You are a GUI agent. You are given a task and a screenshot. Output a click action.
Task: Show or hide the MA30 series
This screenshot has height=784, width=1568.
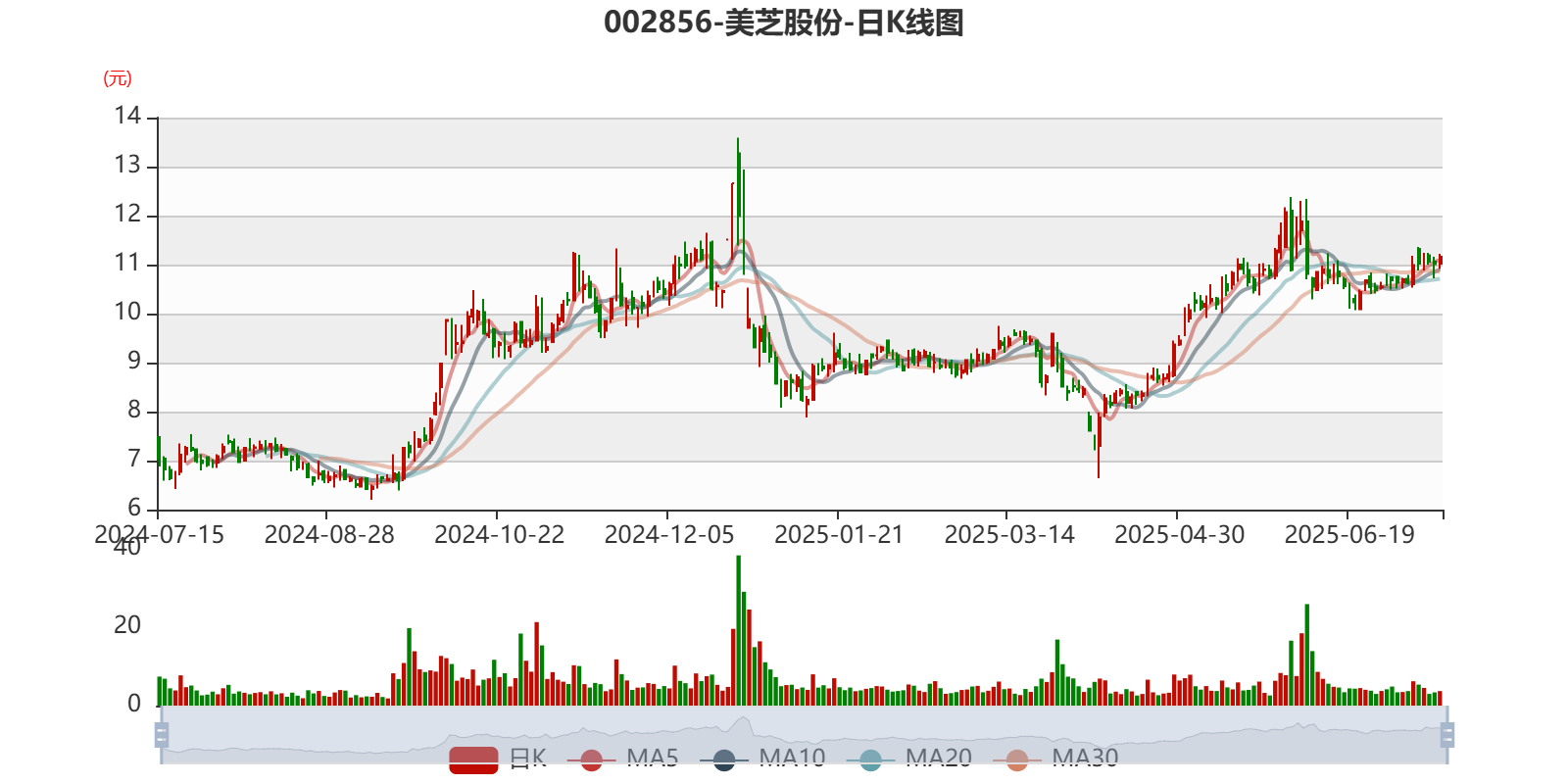pos(1055,759)
